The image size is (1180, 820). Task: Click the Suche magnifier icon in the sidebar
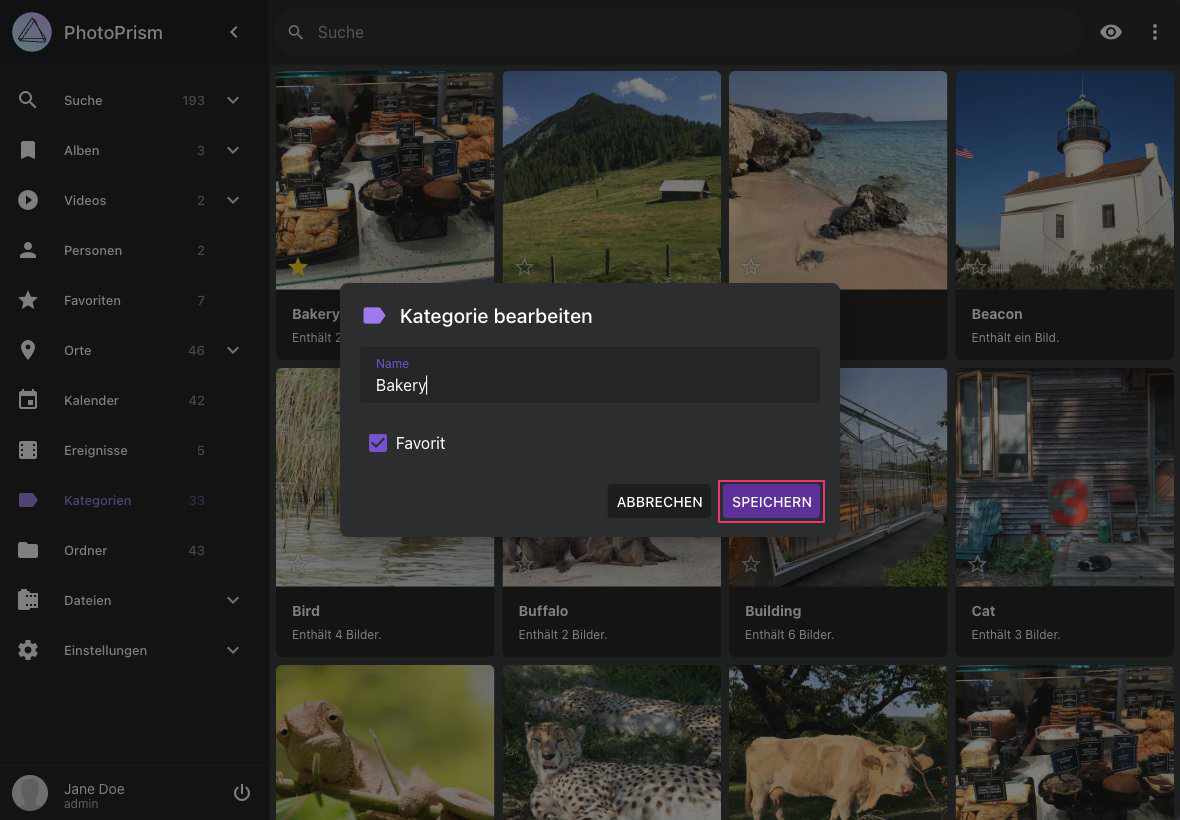point(28,100)
